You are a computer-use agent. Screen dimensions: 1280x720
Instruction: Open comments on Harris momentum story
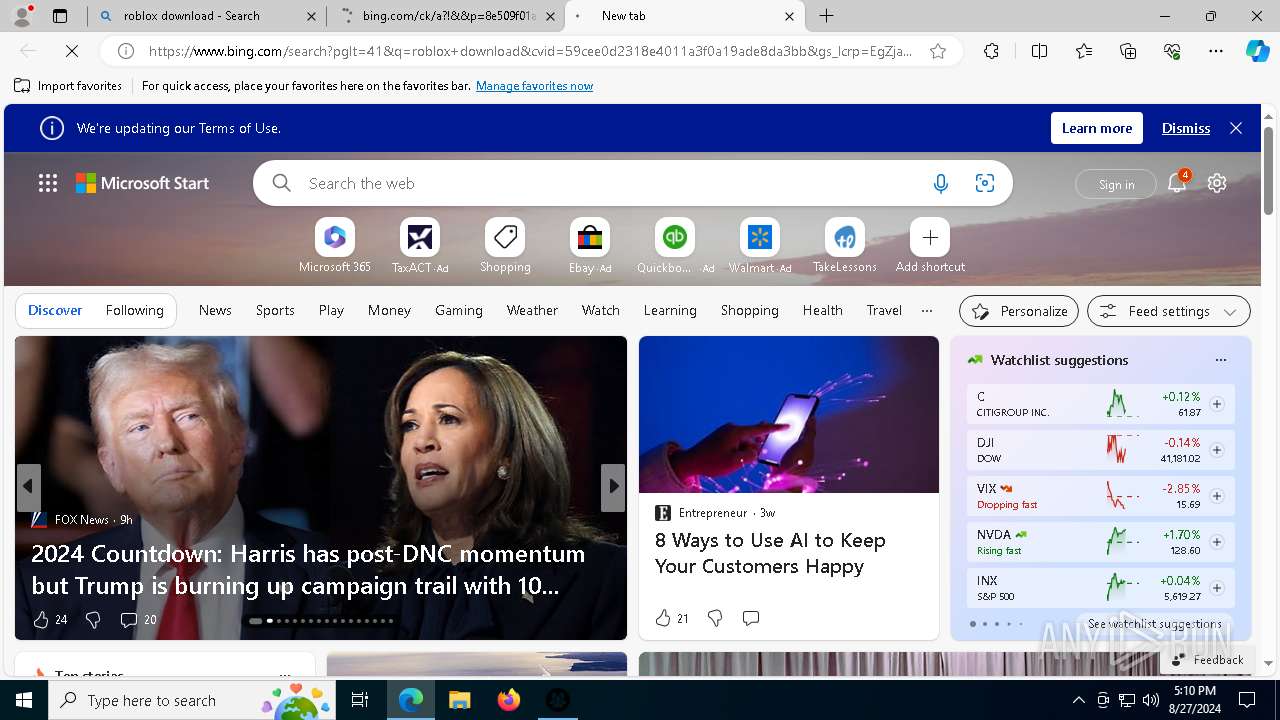point(138,620)
